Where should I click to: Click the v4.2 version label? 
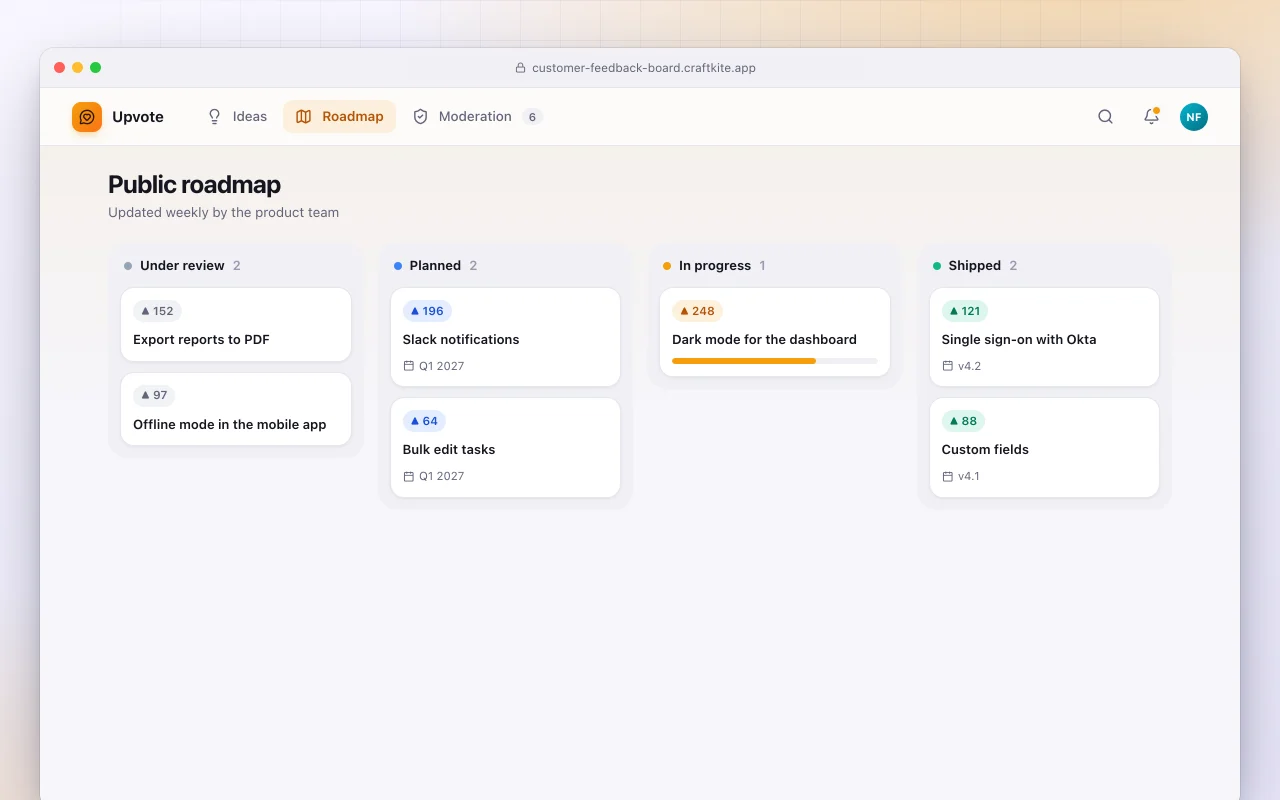[x=969, y=366]
